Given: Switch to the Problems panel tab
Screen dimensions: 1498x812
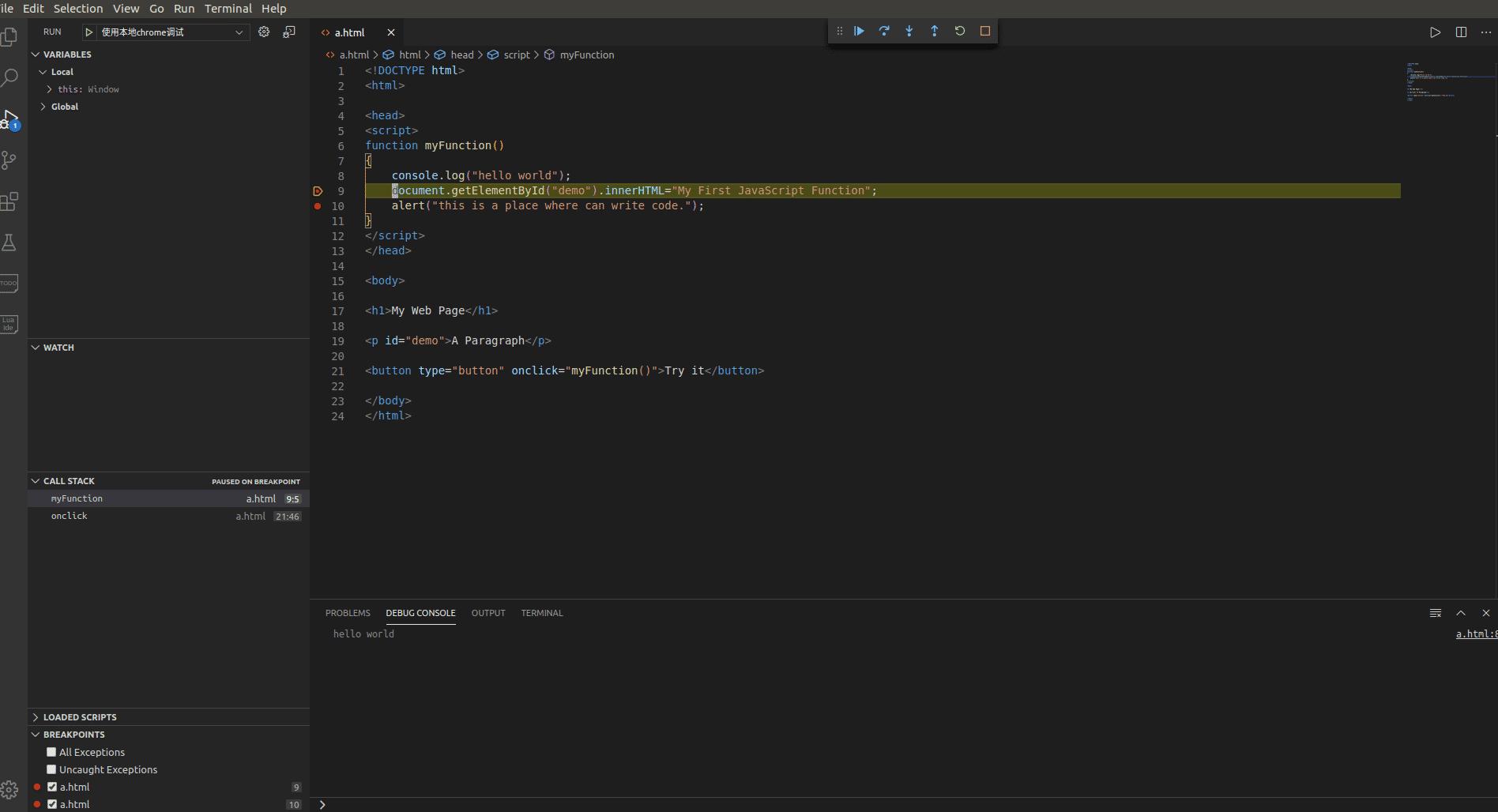Looking at the screenshot, I should [348, 613].
